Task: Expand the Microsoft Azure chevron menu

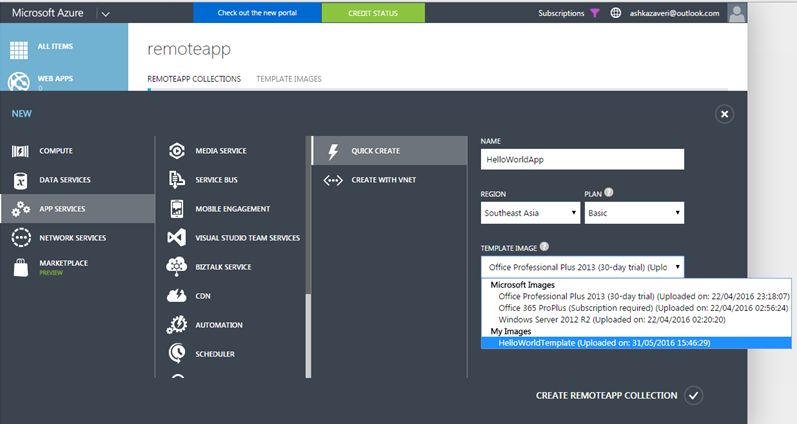Action: tap(106, 14)
